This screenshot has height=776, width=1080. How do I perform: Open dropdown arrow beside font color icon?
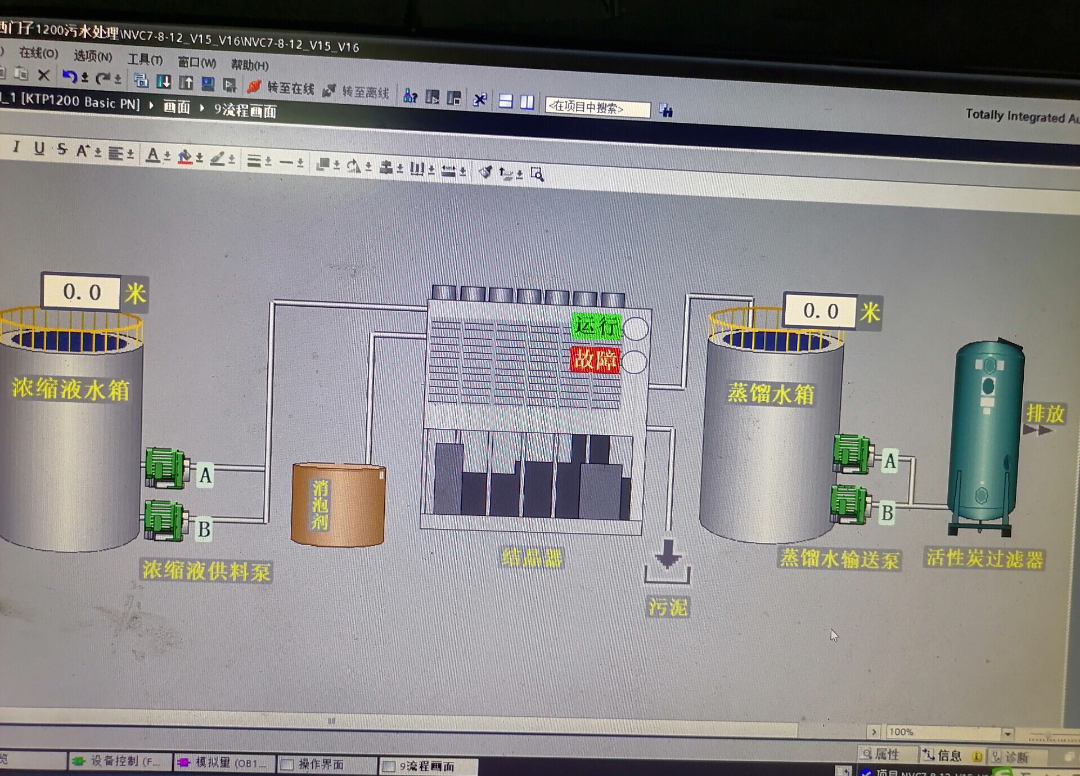pos(167,156)
